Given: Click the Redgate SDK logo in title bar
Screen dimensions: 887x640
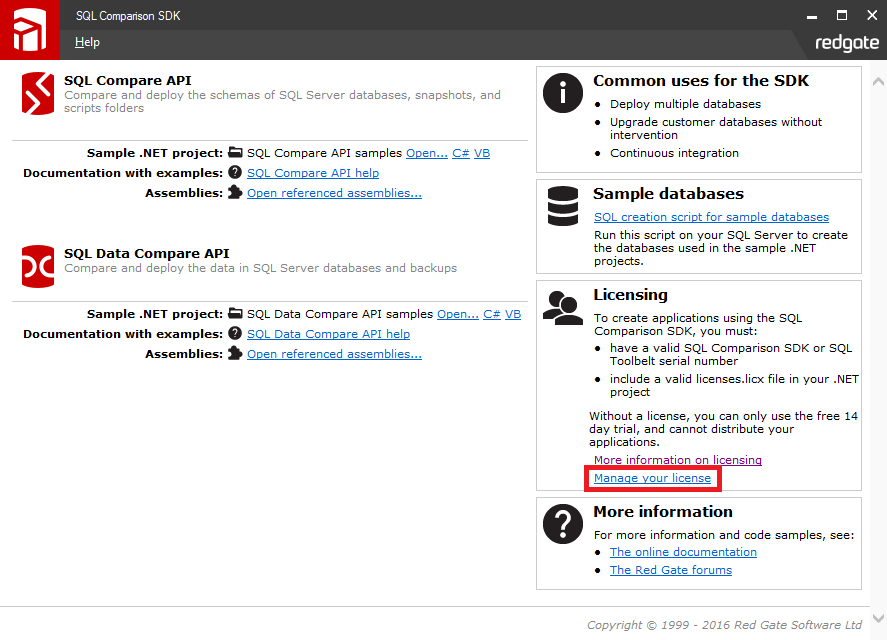Looking at the screenshot, I should click(28, 30).
